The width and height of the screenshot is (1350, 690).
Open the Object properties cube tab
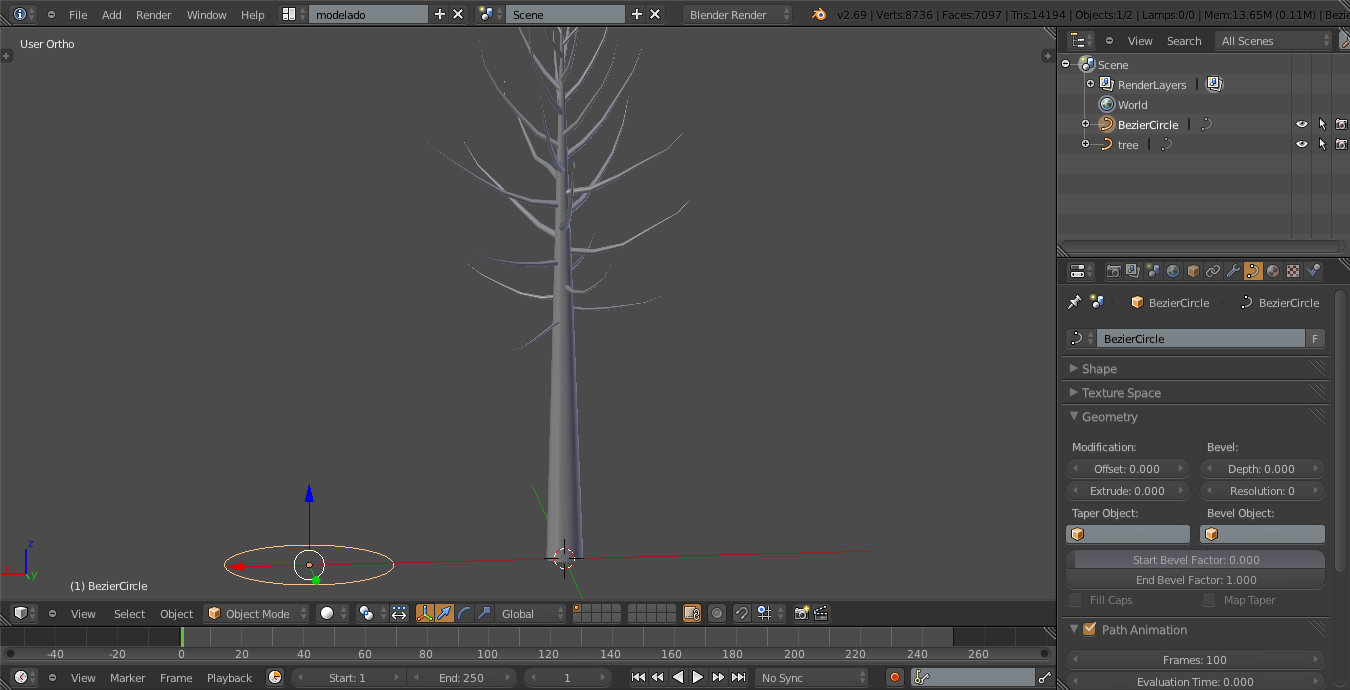click(1193, 271)
